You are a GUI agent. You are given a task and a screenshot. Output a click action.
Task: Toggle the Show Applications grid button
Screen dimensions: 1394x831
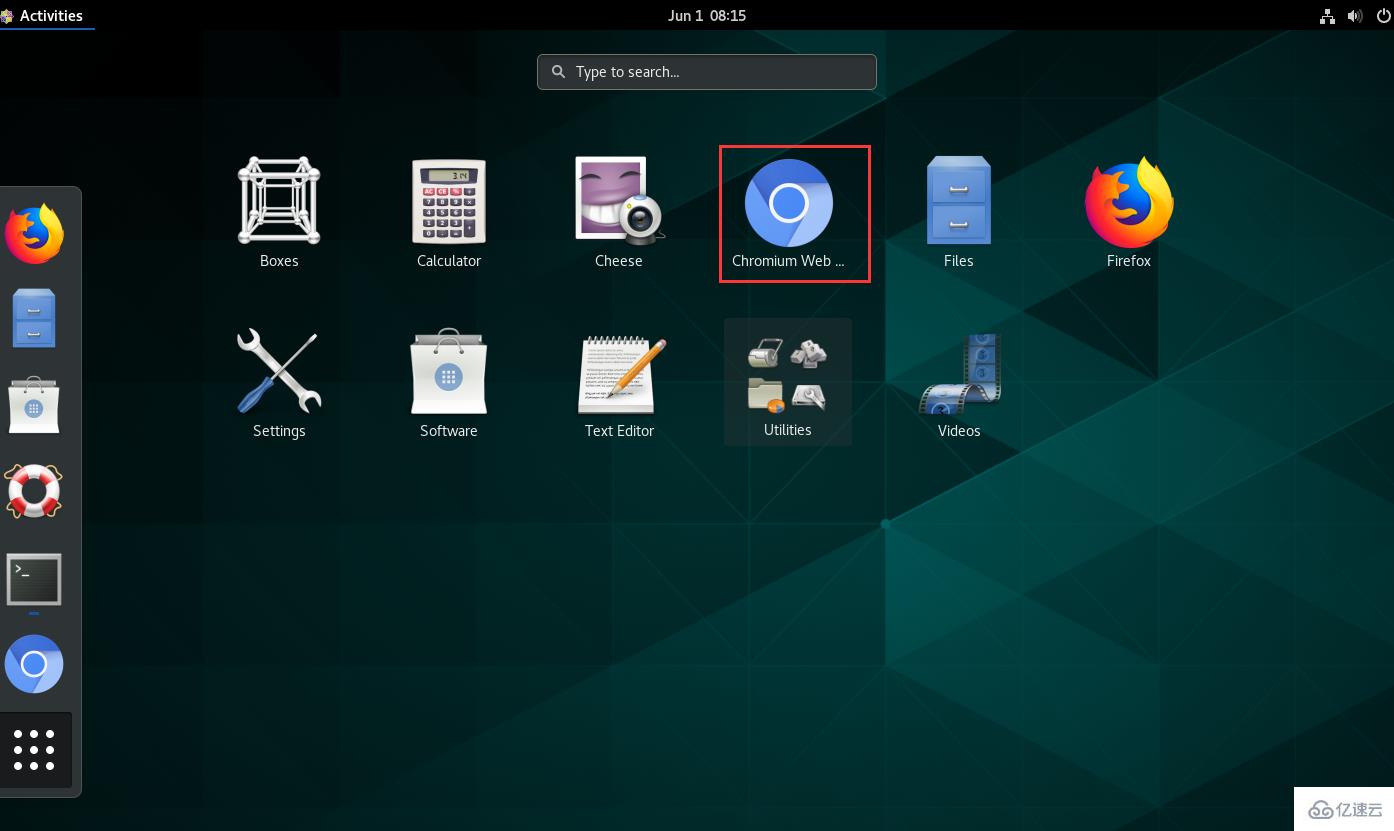coord(34,750)
